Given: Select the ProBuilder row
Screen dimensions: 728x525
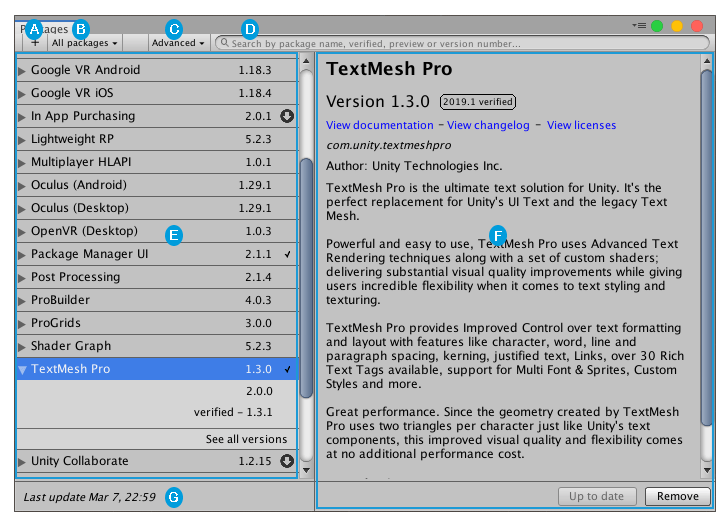Looking at the screenshot, I should click(157, 300).
